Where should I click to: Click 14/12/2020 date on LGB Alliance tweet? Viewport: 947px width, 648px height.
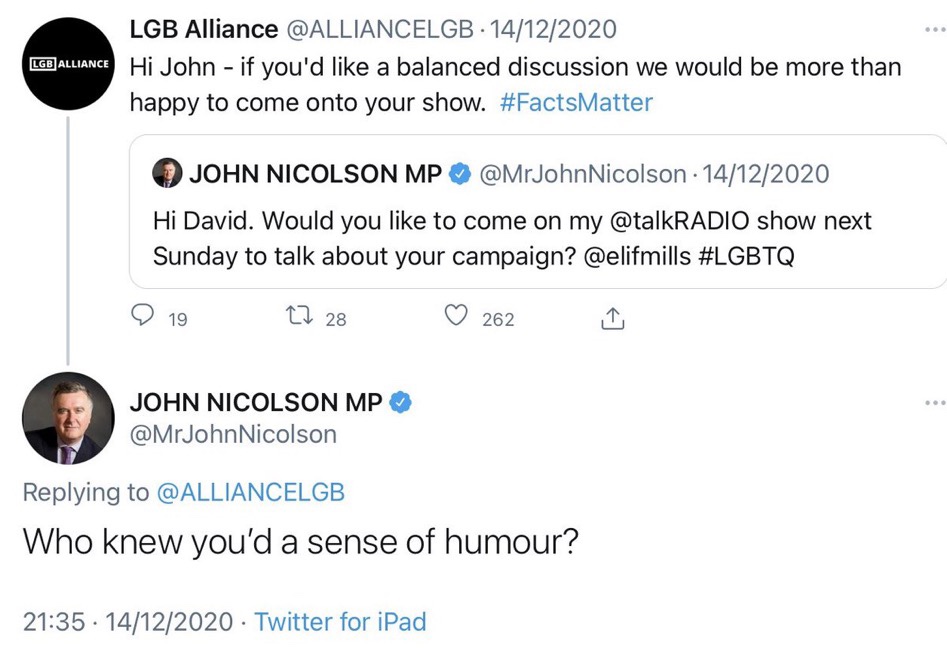[x=553, y=29]
